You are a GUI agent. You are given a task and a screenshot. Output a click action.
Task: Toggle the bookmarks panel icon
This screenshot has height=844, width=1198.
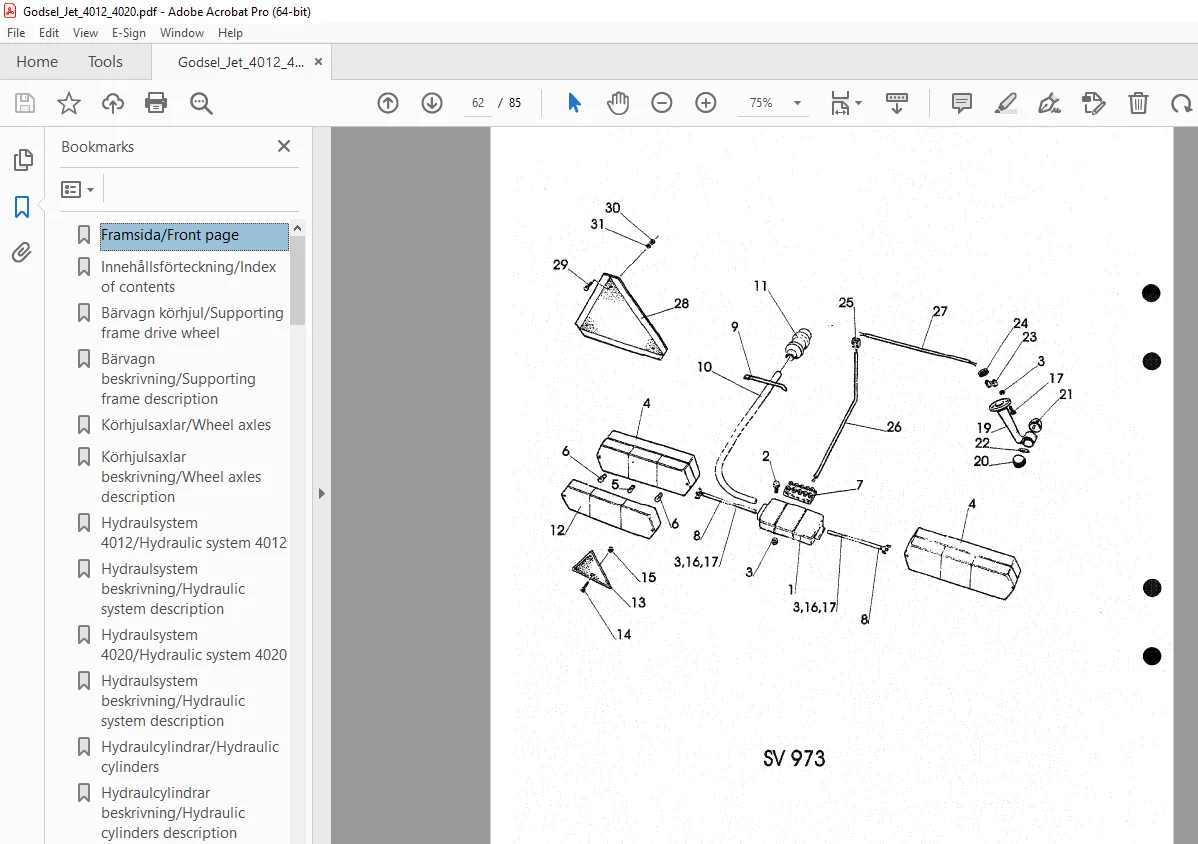coord(22,206)
